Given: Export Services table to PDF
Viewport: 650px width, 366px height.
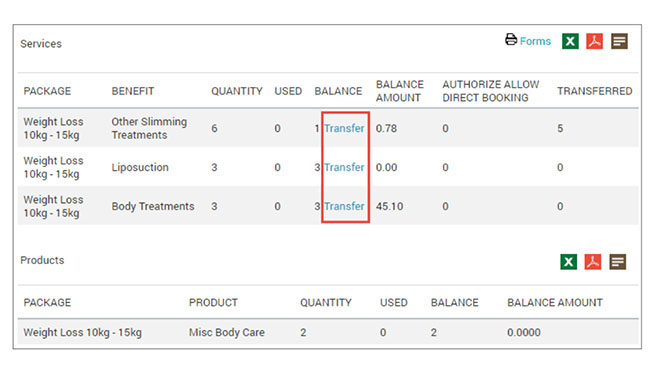Looking at the screenshot, I should point(594,41).
